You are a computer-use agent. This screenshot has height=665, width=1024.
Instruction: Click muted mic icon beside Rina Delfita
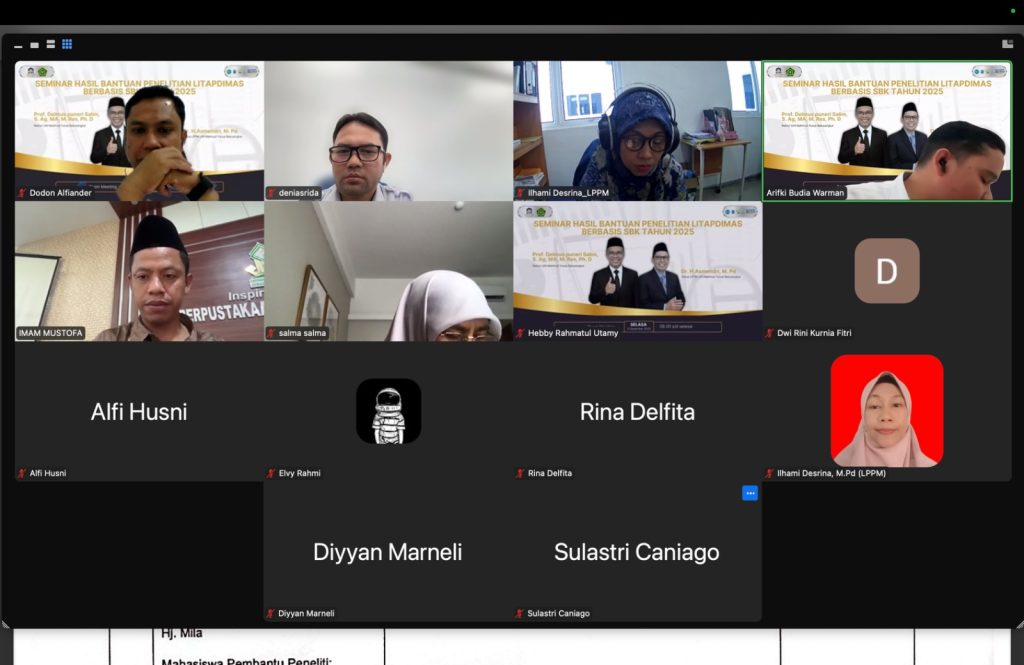521,473
